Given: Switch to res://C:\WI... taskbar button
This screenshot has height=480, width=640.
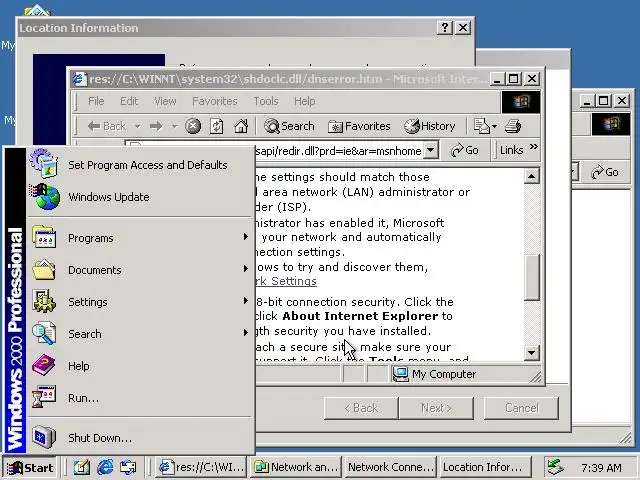Looking at the screenshot, I should pos(202,467).
